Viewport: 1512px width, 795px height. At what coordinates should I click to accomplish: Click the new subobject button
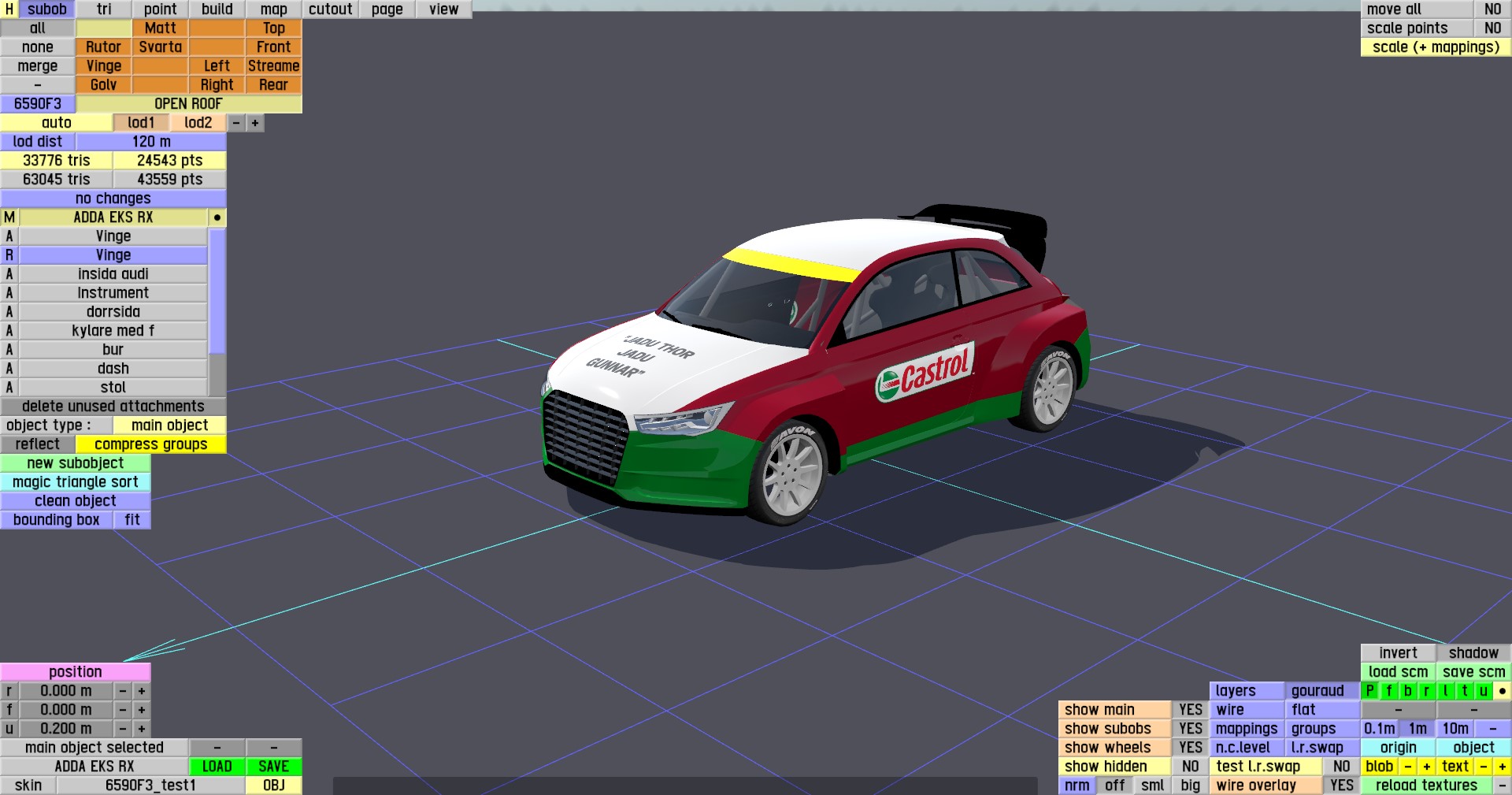[x=76, y=463]
